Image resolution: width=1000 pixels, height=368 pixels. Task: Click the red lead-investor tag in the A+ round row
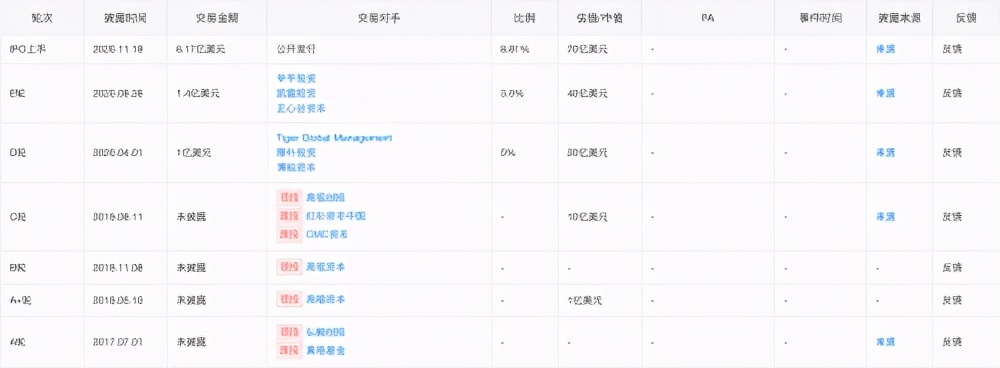(x=289, y=299)
